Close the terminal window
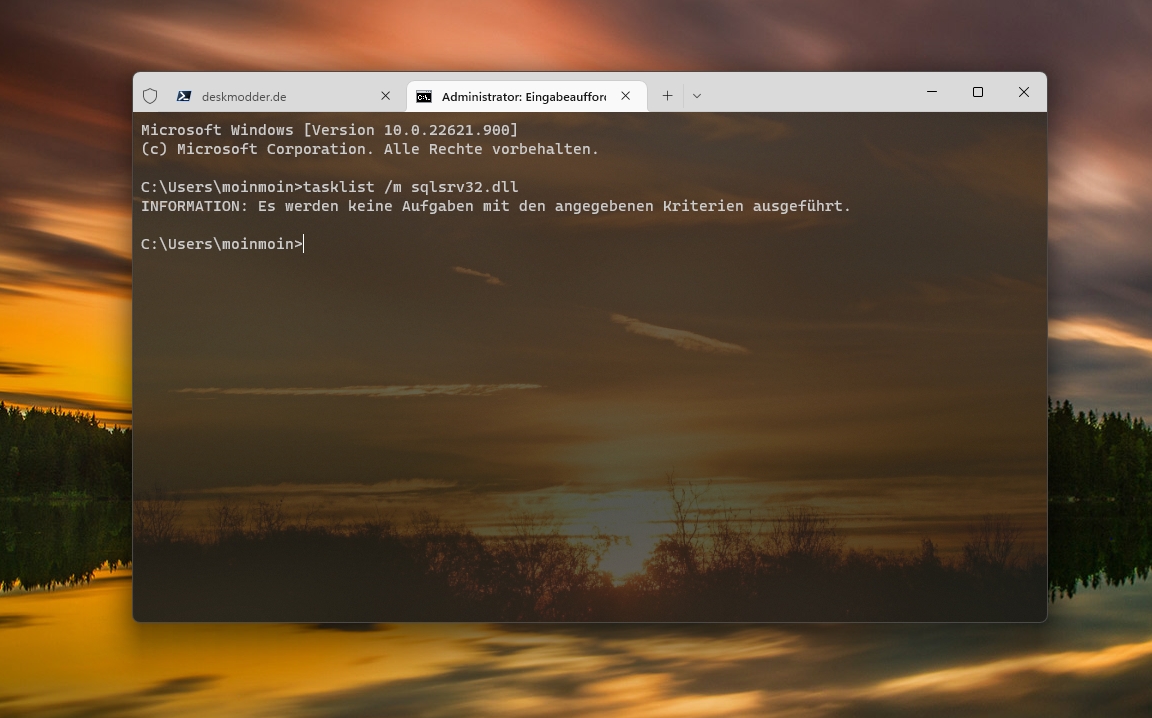The image size is (1152, 718). point(1023,92)
